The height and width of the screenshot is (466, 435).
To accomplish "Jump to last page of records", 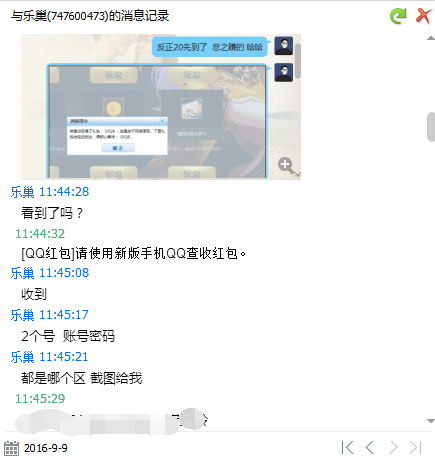I will [416, 448].
